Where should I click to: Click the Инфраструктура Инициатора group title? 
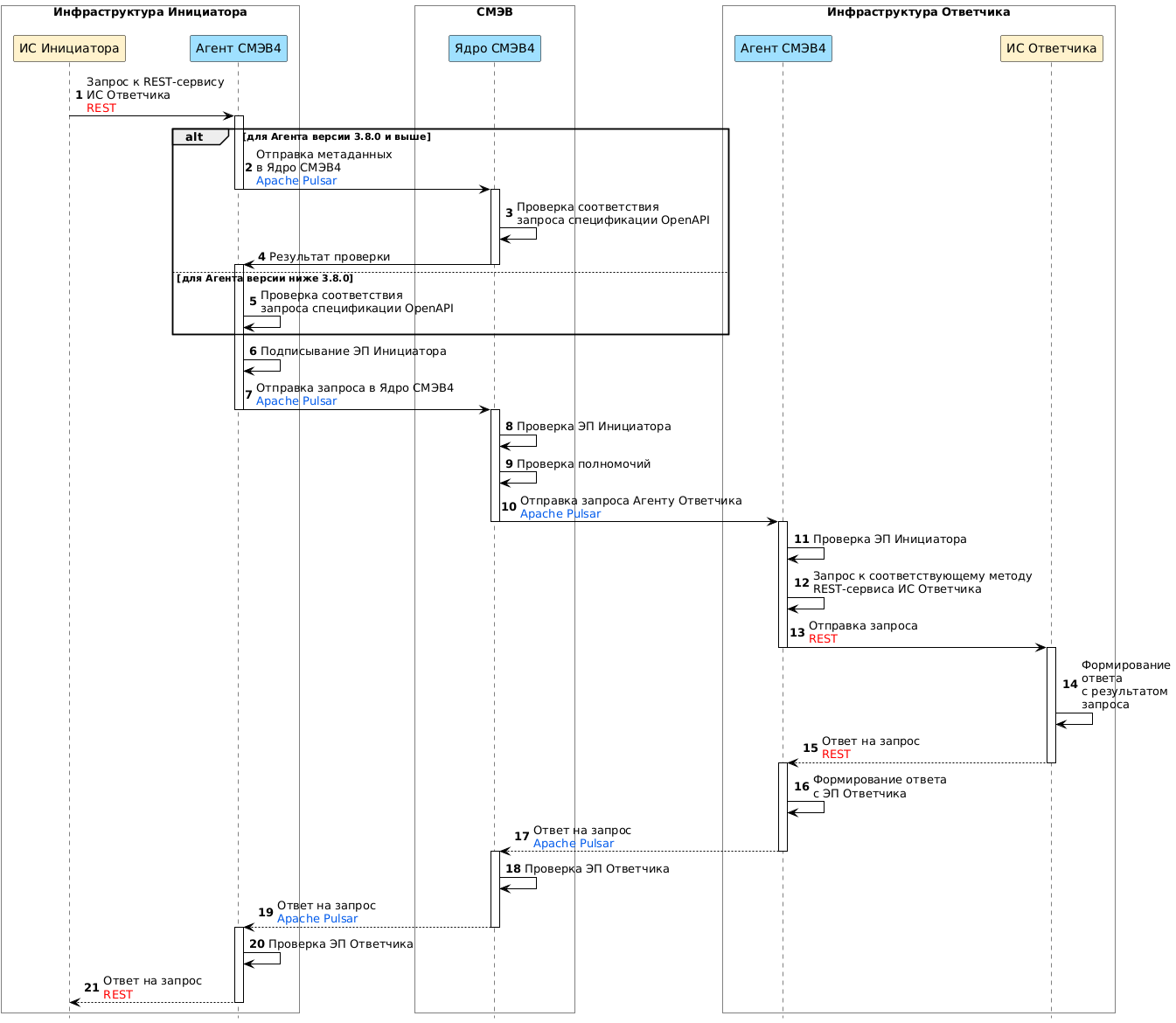point(150,12)
